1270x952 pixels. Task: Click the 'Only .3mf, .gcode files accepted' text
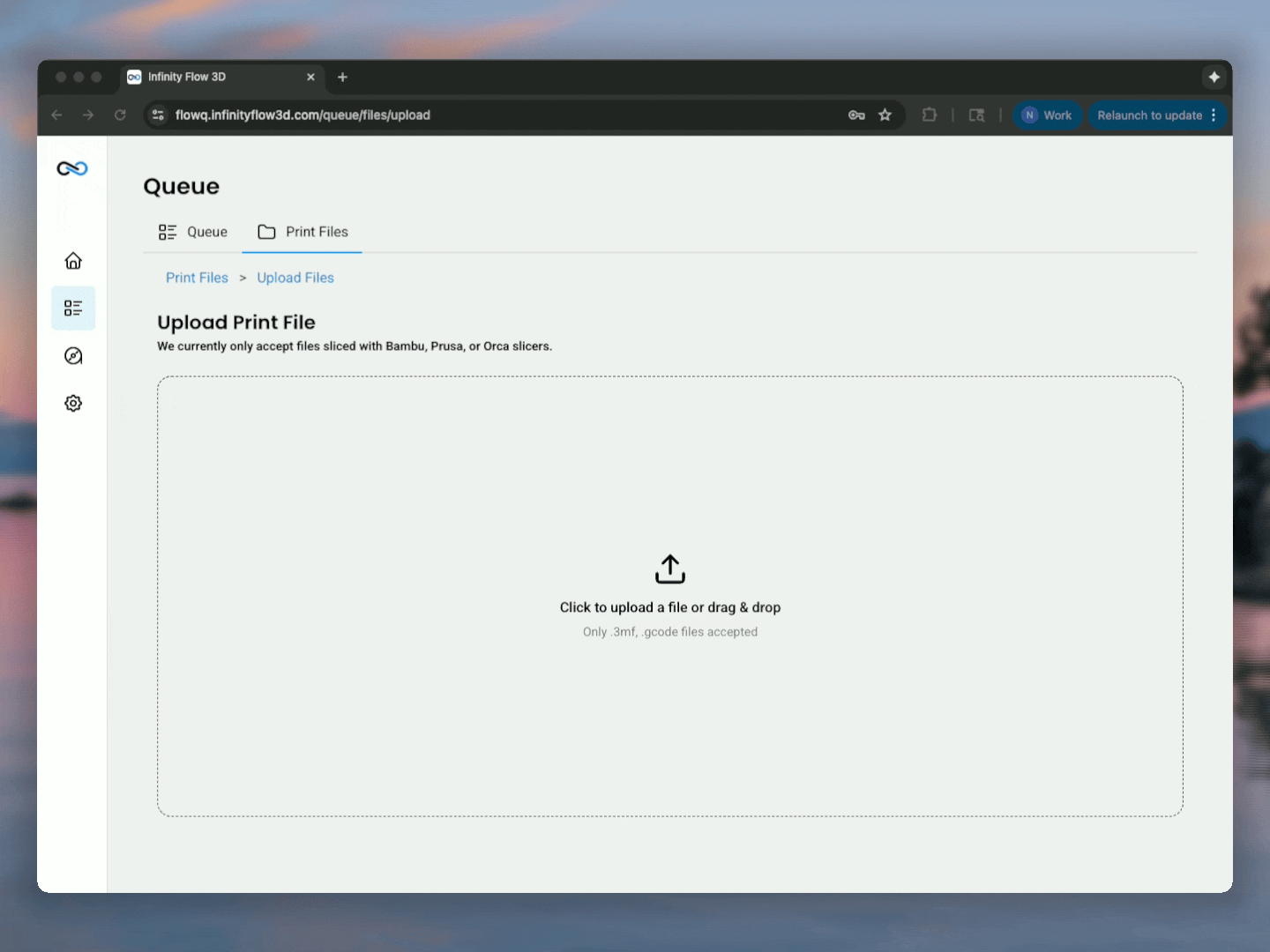670,632
